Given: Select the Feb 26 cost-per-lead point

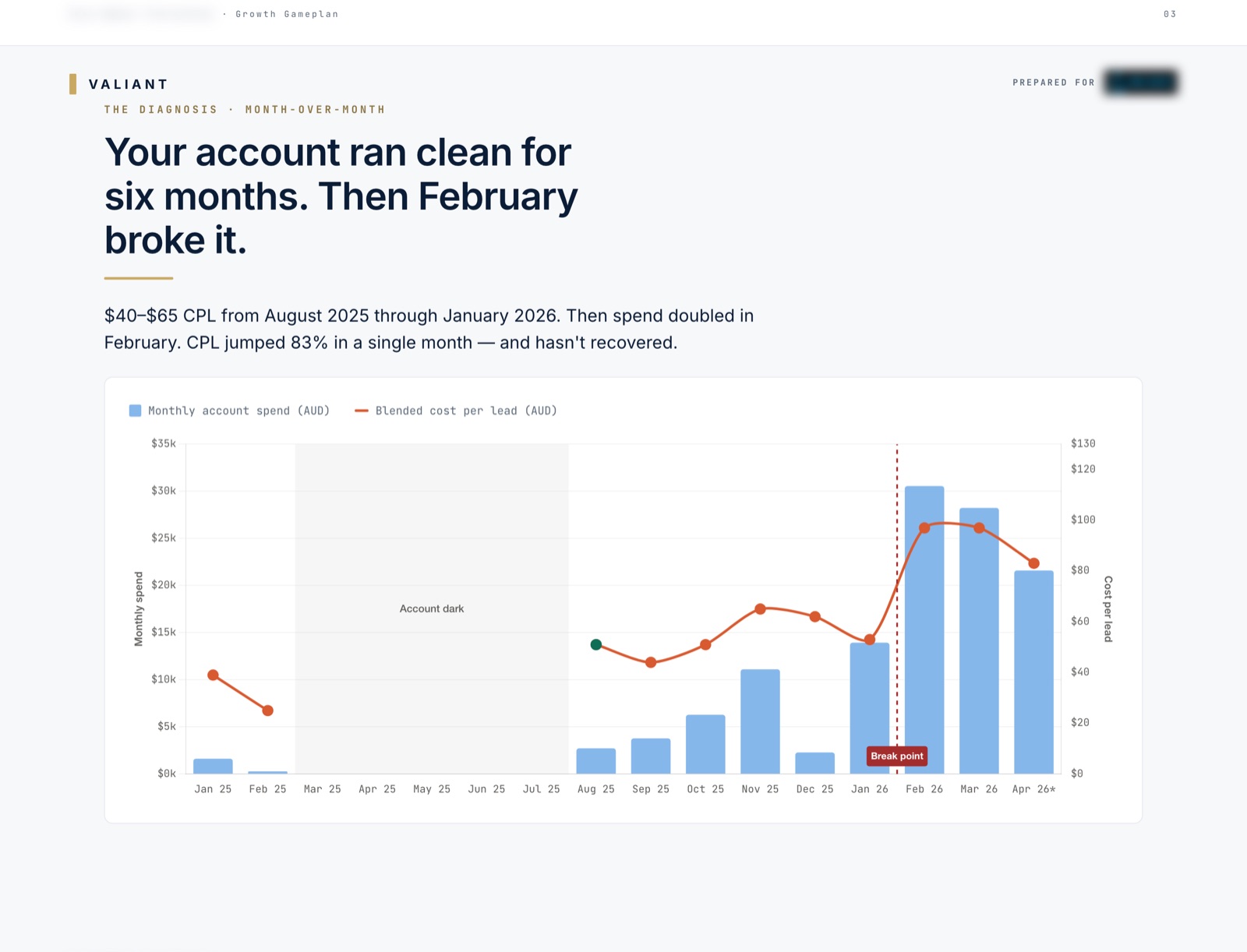Looking at the screenshot, I should coord(924,527).
